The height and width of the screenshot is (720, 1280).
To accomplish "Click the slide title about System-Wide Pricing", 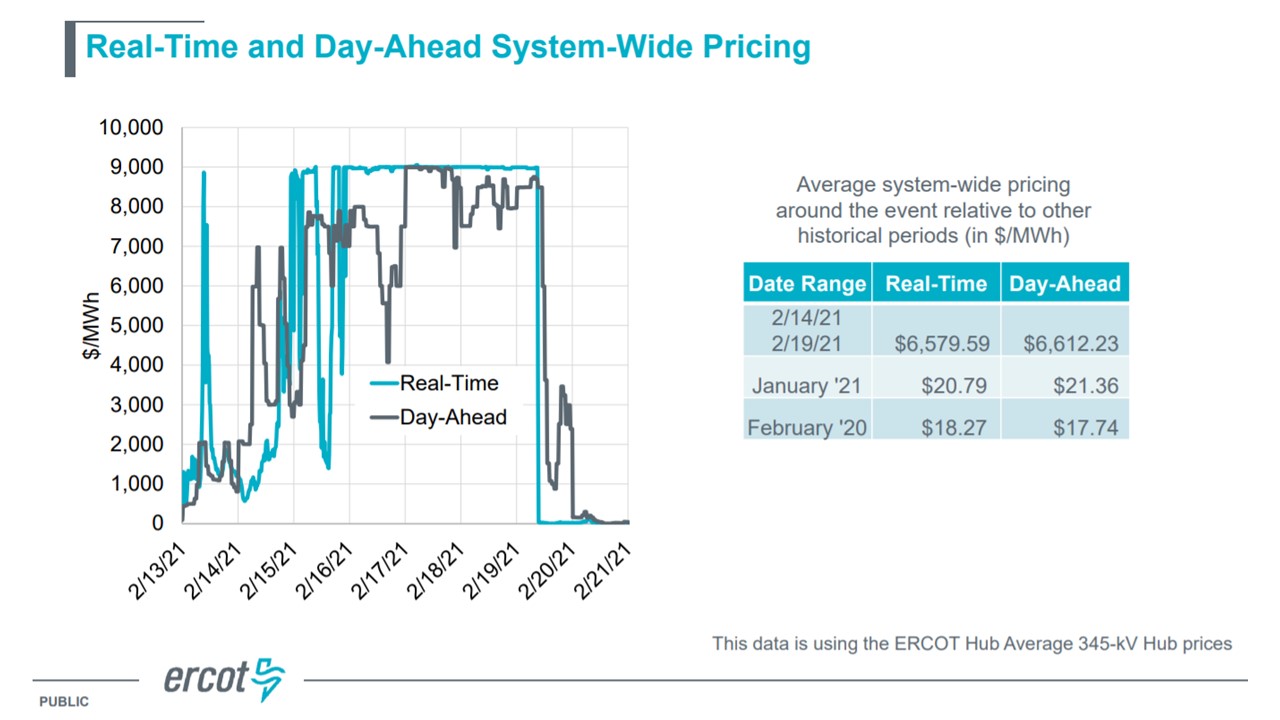I will pyautogui.click(x=447, y=47).
